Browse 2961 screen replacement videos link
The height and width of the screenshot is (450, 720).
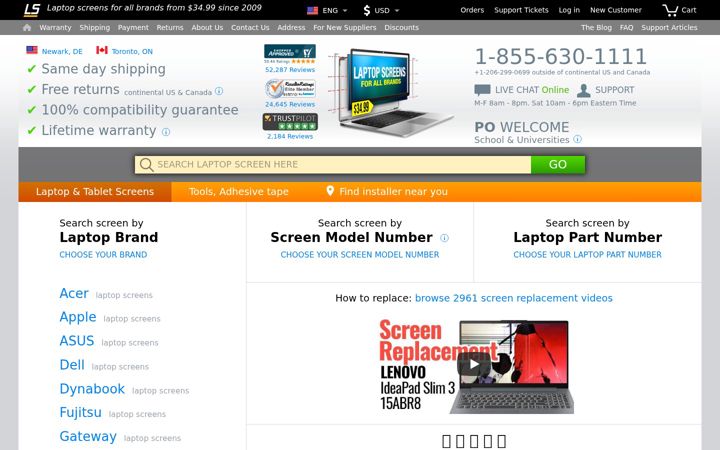(513, 298)
